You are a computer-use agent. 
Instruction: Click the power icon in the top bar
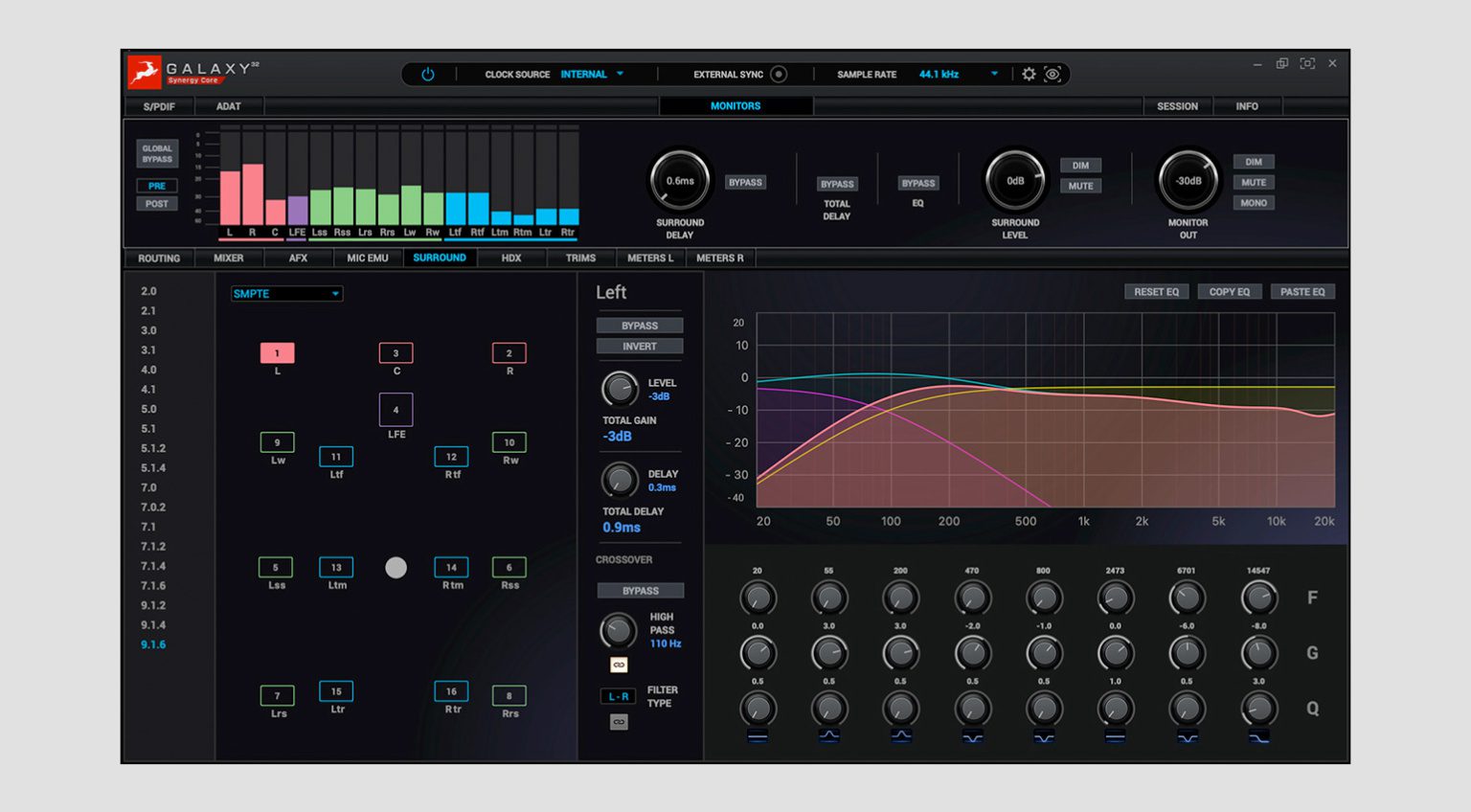point(427,74)
